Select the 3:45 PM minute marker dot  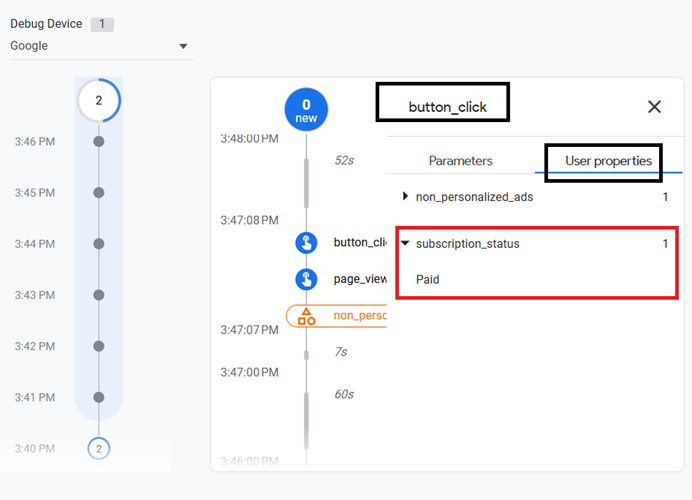click(99, 193)
